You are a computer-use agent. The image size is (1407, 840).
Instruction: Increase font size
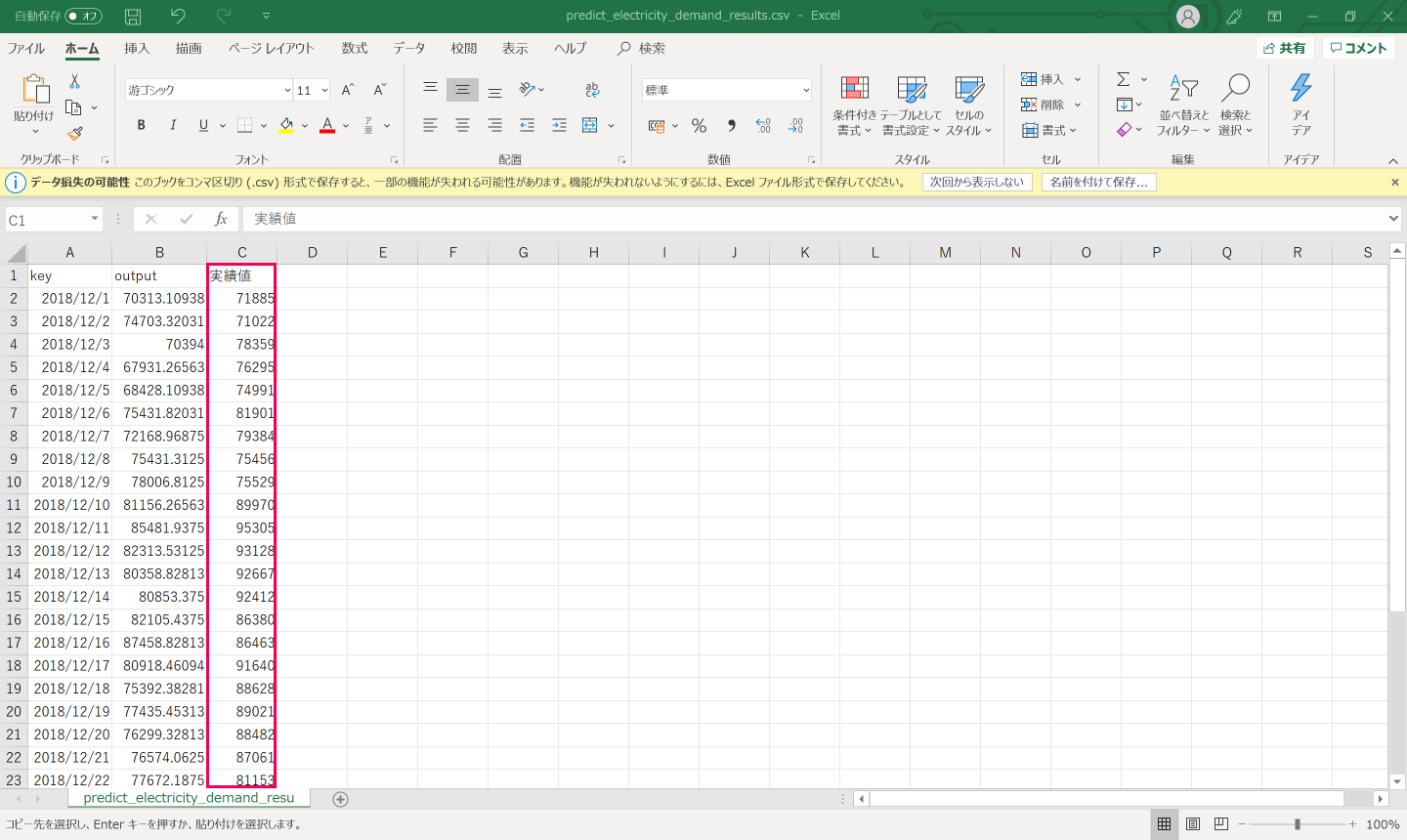pos(348,90)
